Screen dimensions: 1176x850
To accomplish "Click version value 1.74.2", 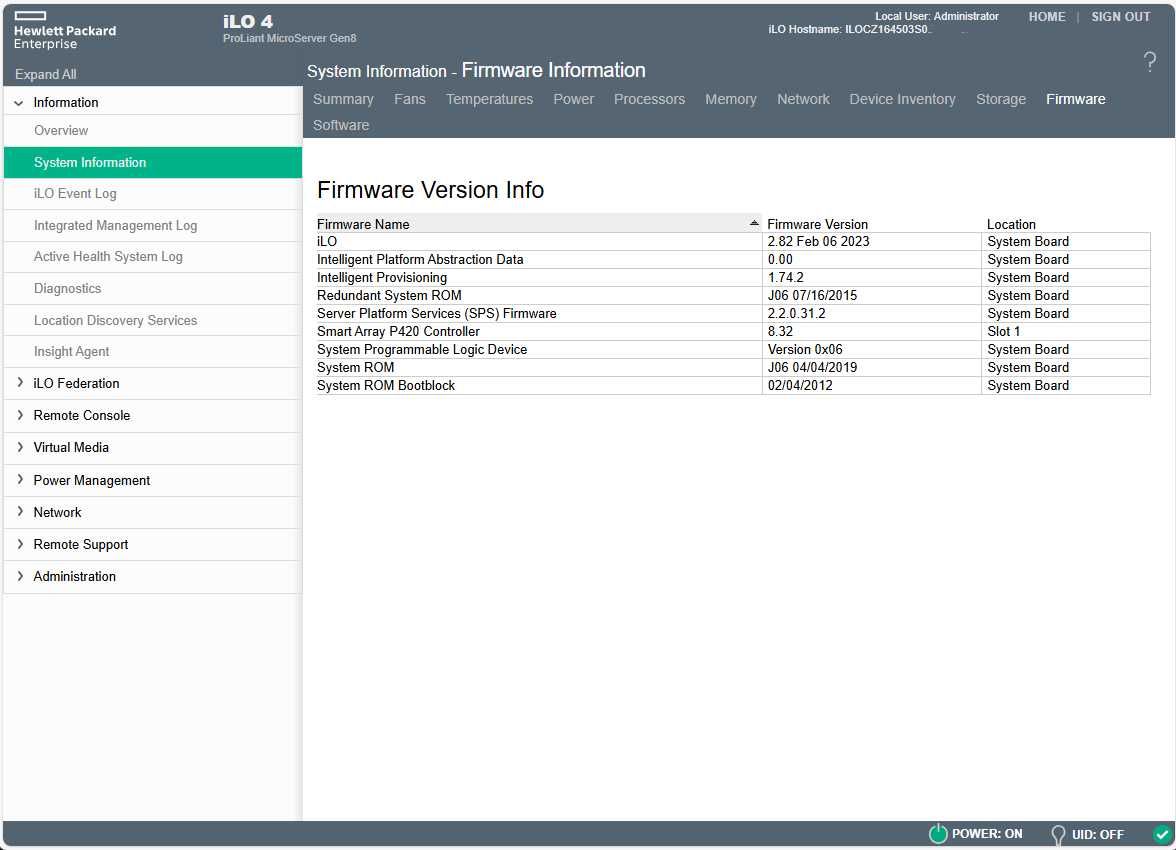I will click(785, 278).
